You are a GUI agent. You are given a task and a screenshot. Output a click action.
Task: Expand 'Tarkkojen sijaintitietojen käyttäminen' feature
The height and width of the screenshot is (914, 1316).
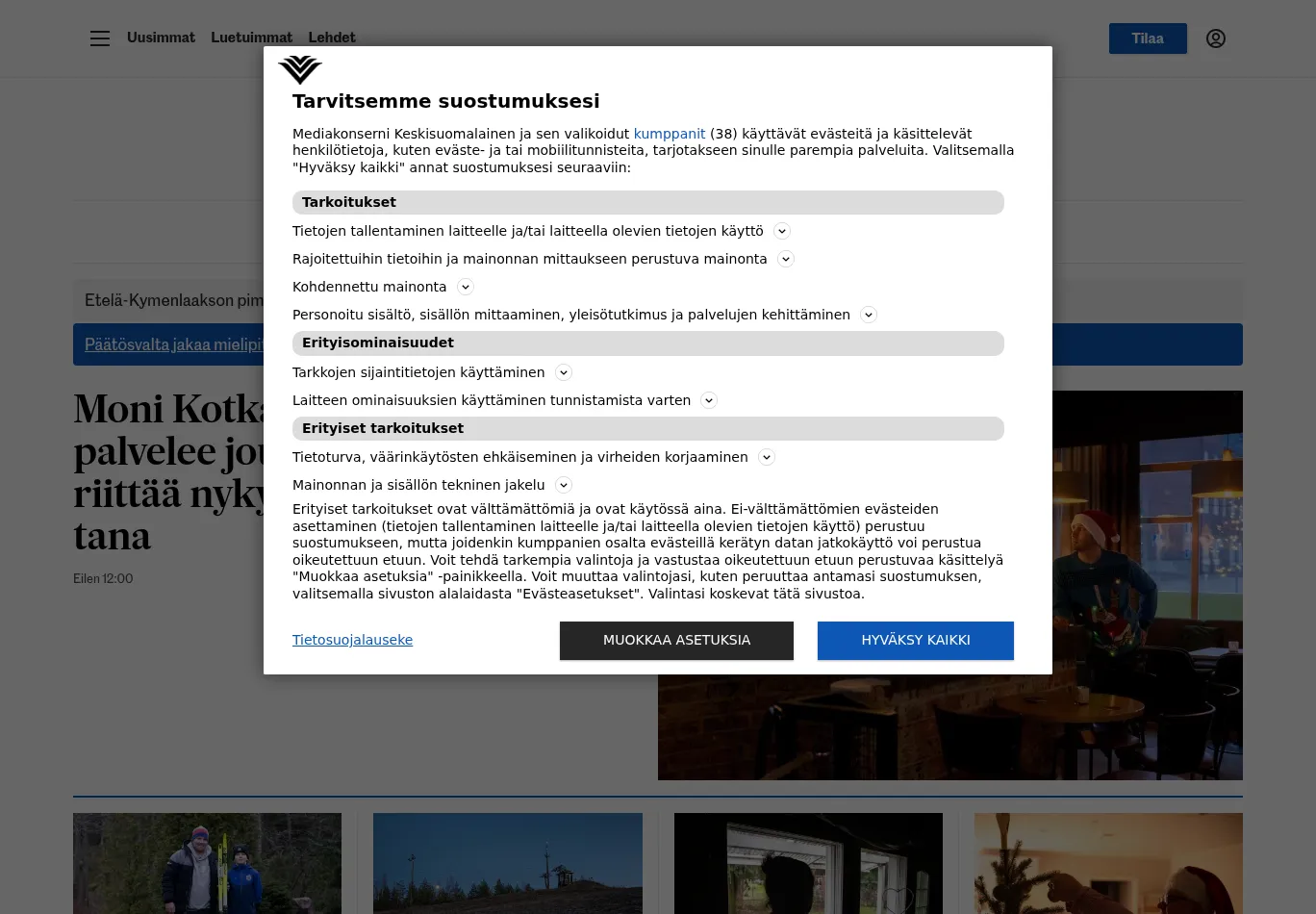564,373
